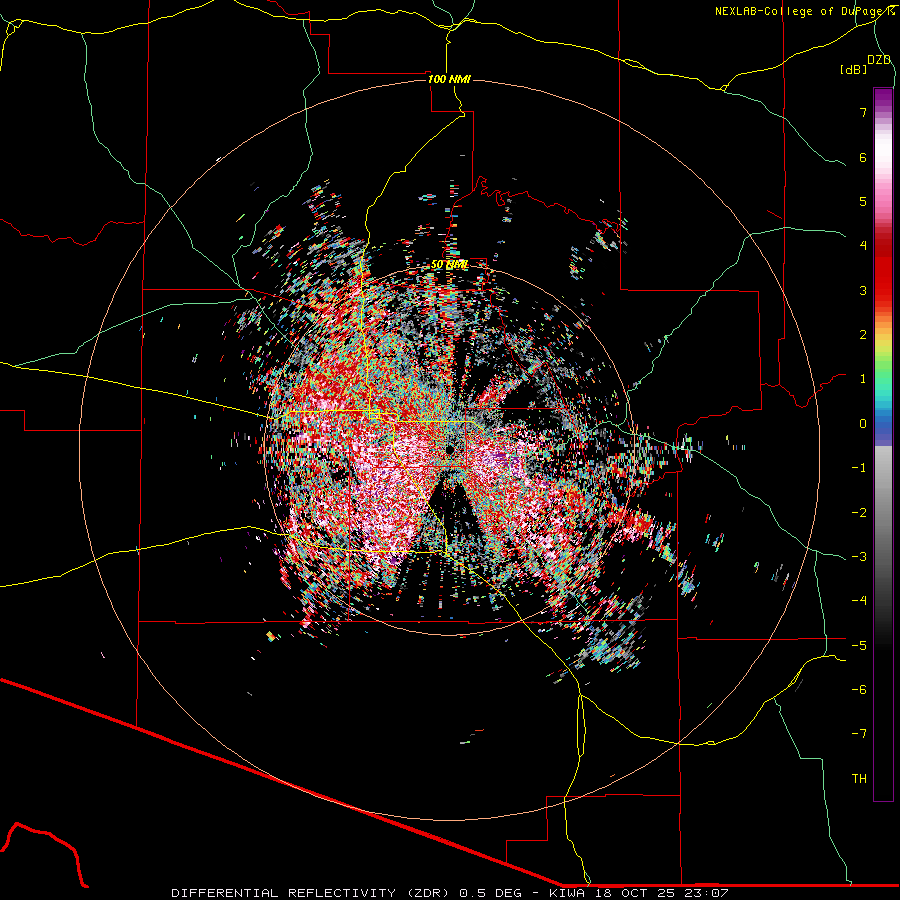Select the -6 label on the color scale
The height and width of the screenshot is (900, 900).
(859, 689)
